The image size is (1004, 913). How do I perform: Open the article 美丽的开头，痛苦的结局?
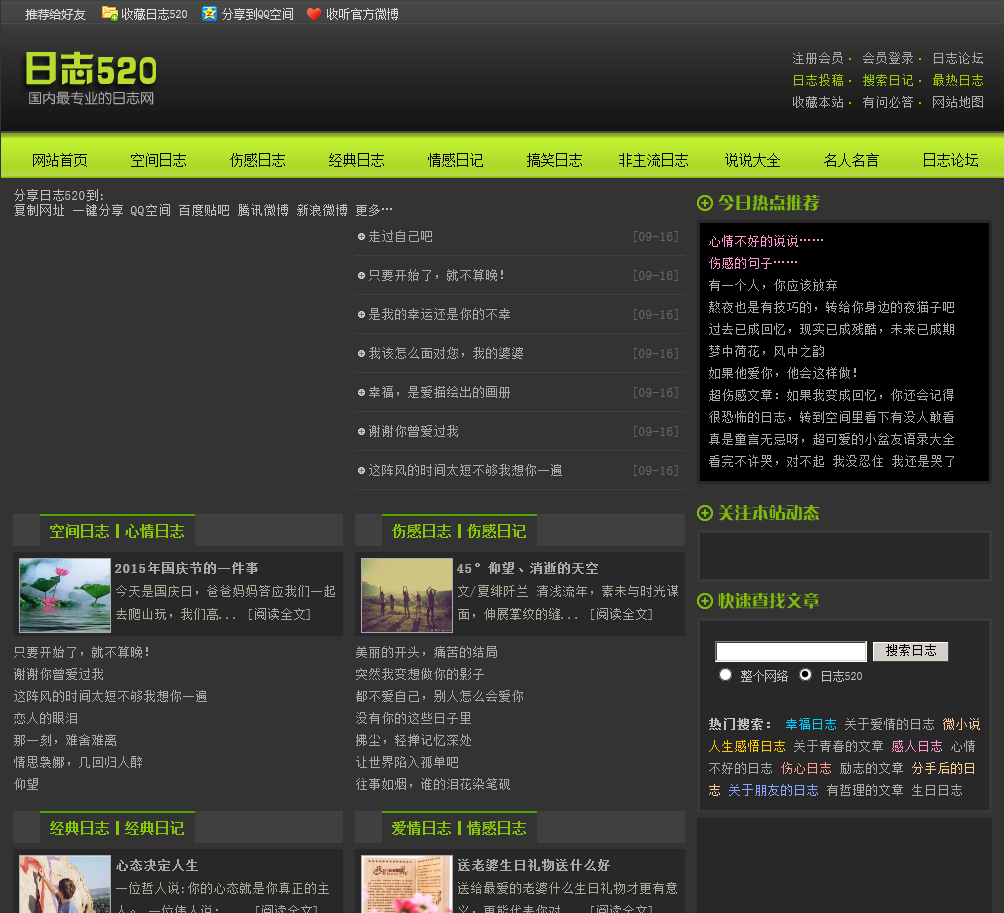426,652
